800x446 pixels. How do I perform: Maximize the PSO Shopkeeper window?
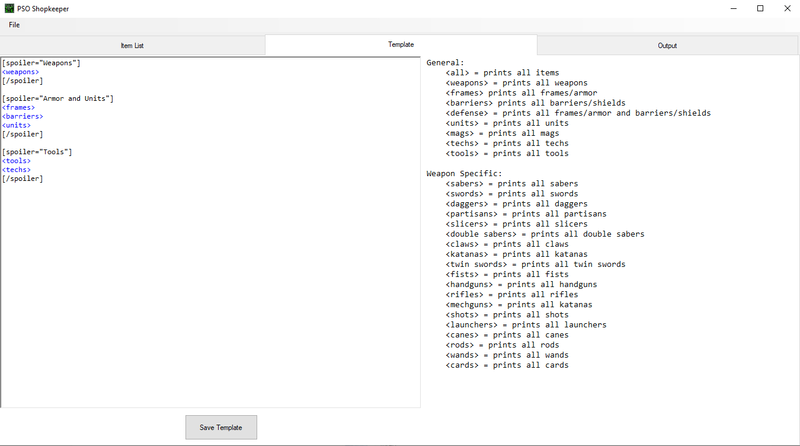point(760,9)
